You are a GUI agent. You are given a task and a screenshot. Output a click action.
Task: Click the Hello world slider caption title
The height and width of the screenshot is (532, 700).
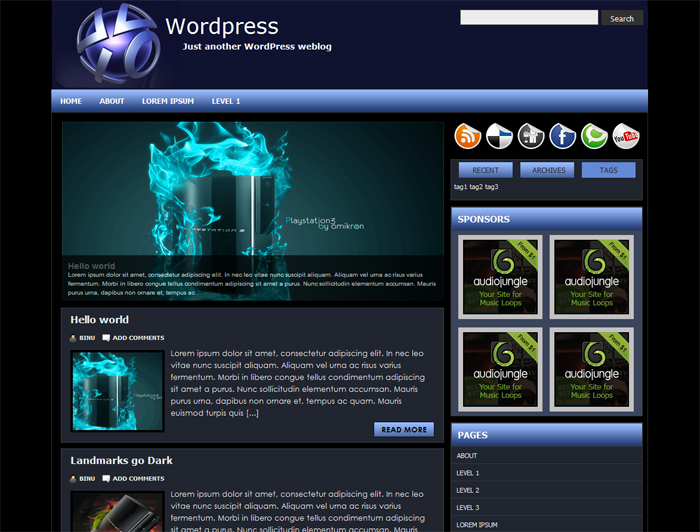[x=92, y=266]
